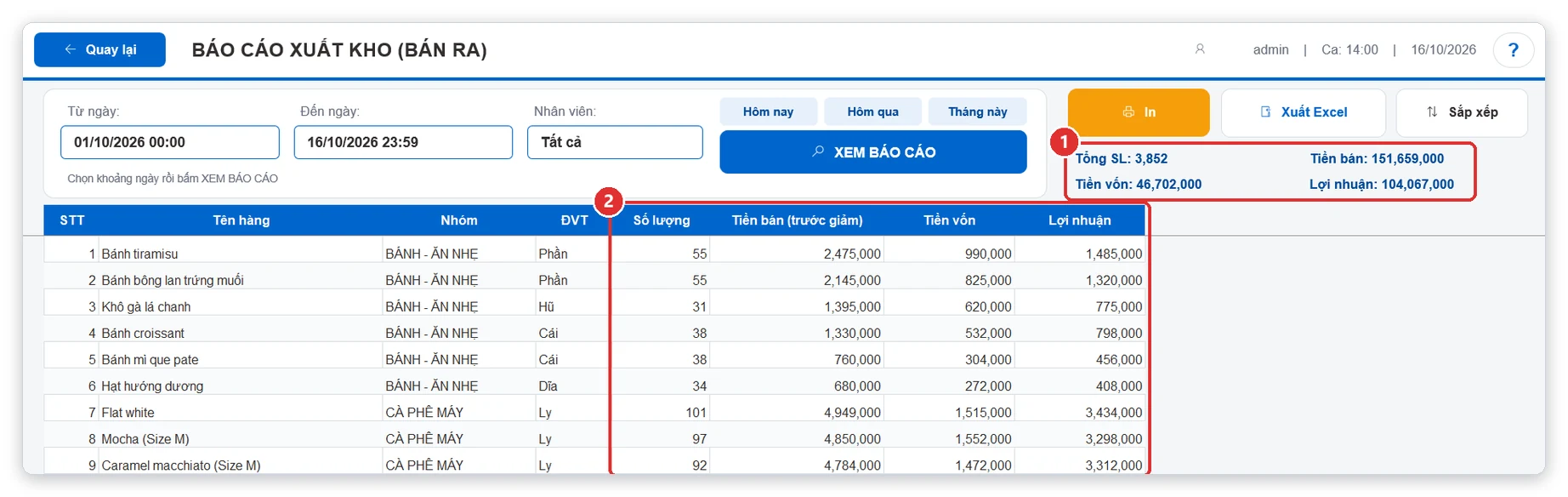Screen dimensions: 1568x497
Task: Export report with Xuất Excel button
Action: (x=1304, y=112)
